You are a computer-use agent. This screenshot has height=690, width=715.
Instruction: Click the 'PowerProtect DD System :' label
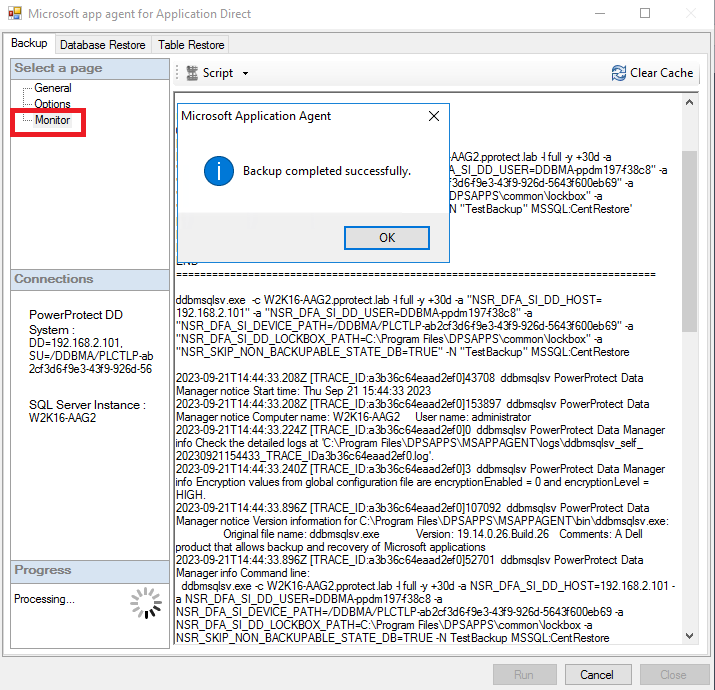76,322
